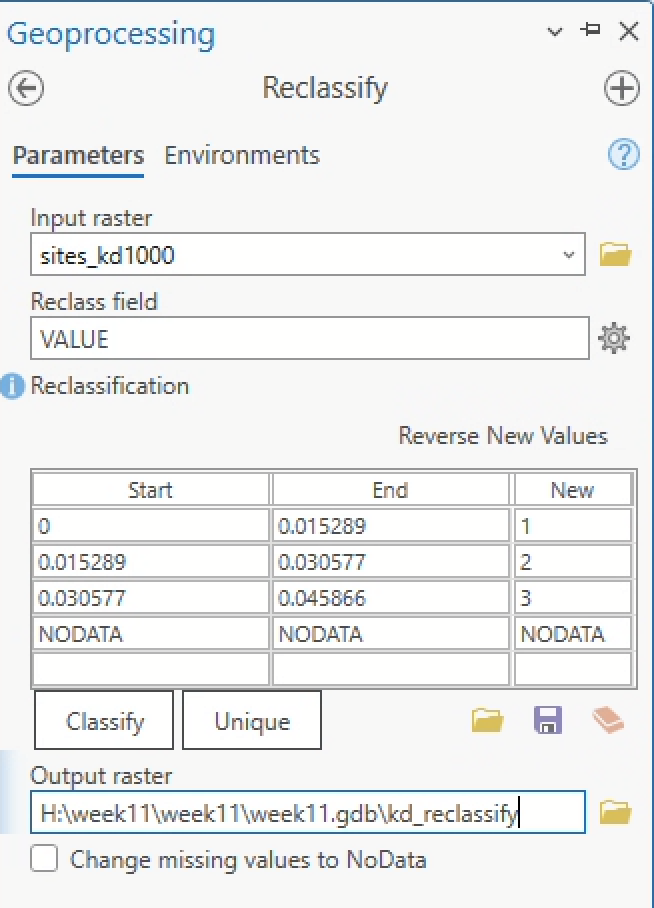The height and width of the screenshot is (908, 654).
Task: Switch to the Environments tab
Action: 242,155
